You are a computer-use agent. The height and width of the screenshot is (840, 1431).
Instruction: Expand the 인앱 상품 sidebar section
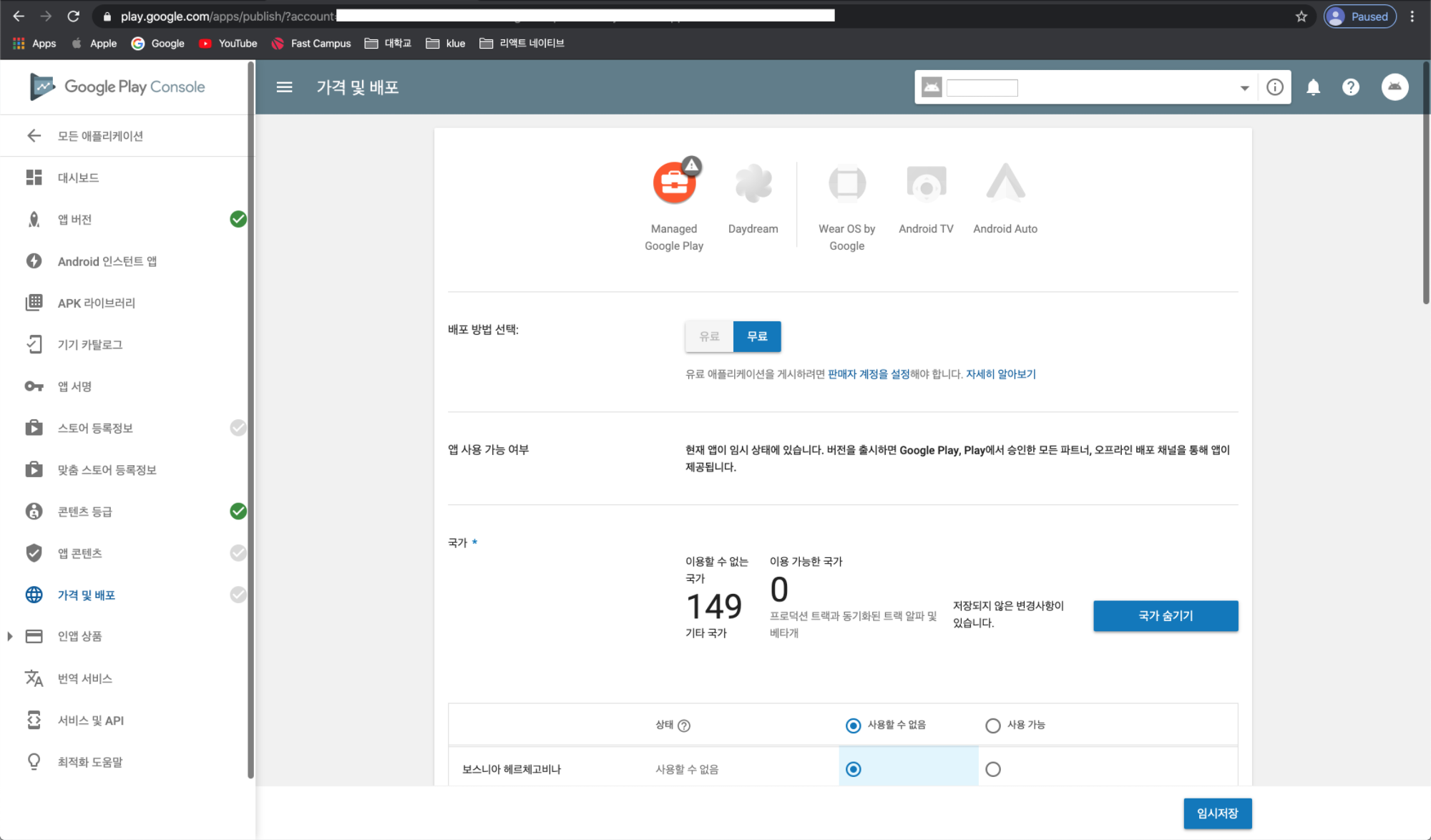(x=10, y=636)
